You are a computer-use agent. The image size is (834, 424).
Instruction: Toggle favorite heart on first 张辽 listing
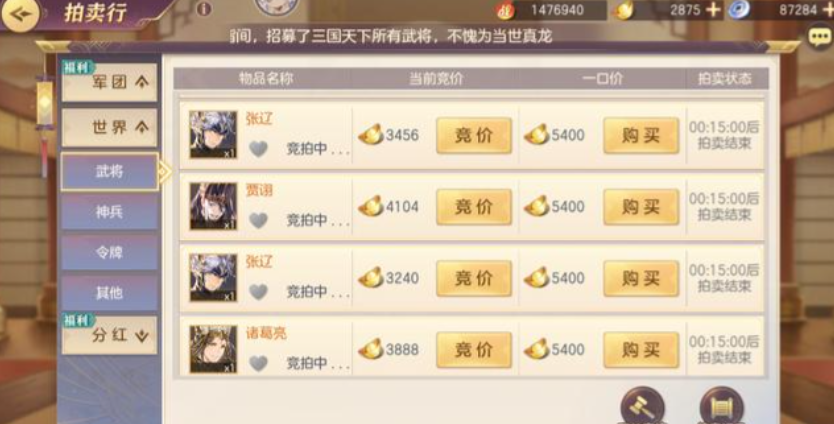258,149
